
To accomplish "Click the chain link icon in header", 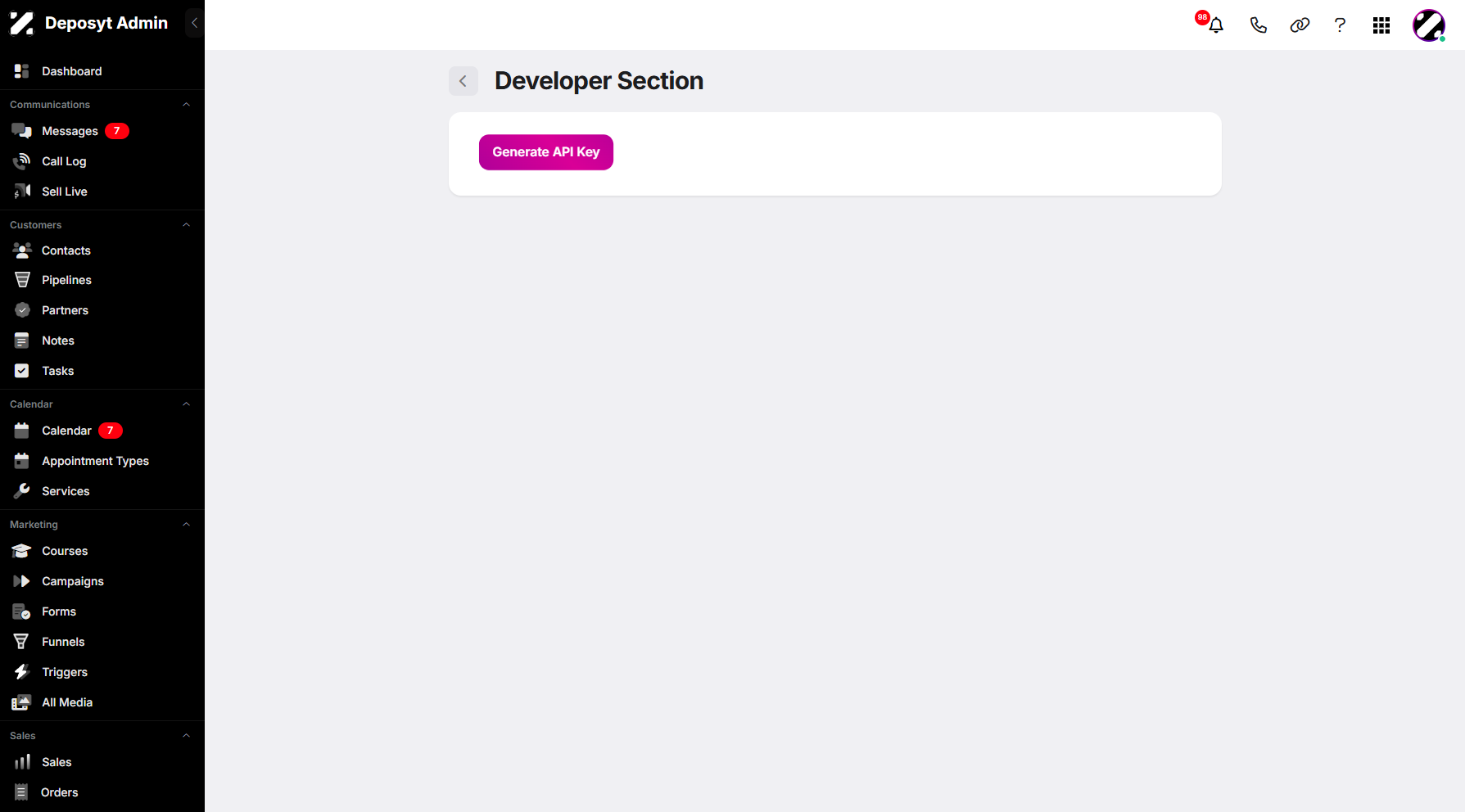I will pyautogui.click(x=1300, y=25).
